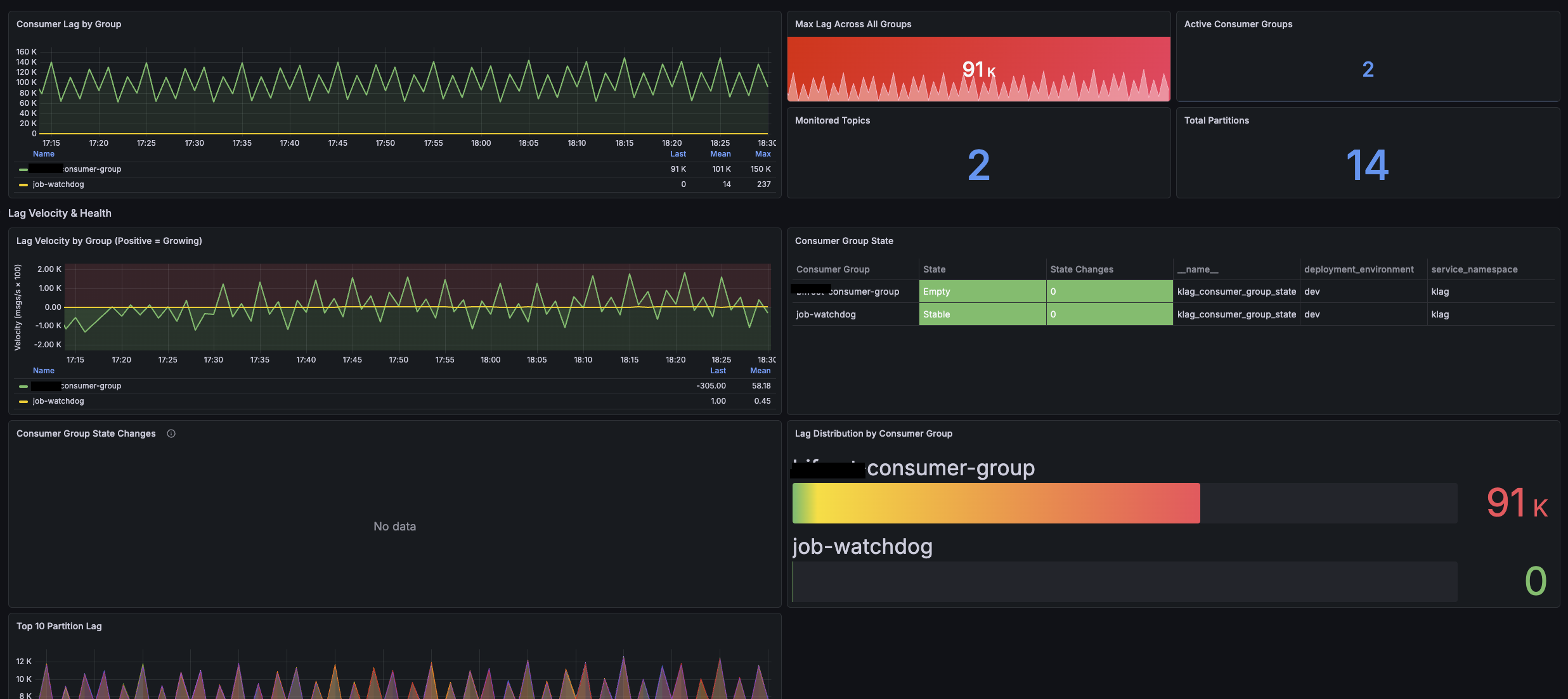This screenshot has height=699, width=1568.
Task: Click info icon beside Consumer Group State Changes
Action: 171,433
